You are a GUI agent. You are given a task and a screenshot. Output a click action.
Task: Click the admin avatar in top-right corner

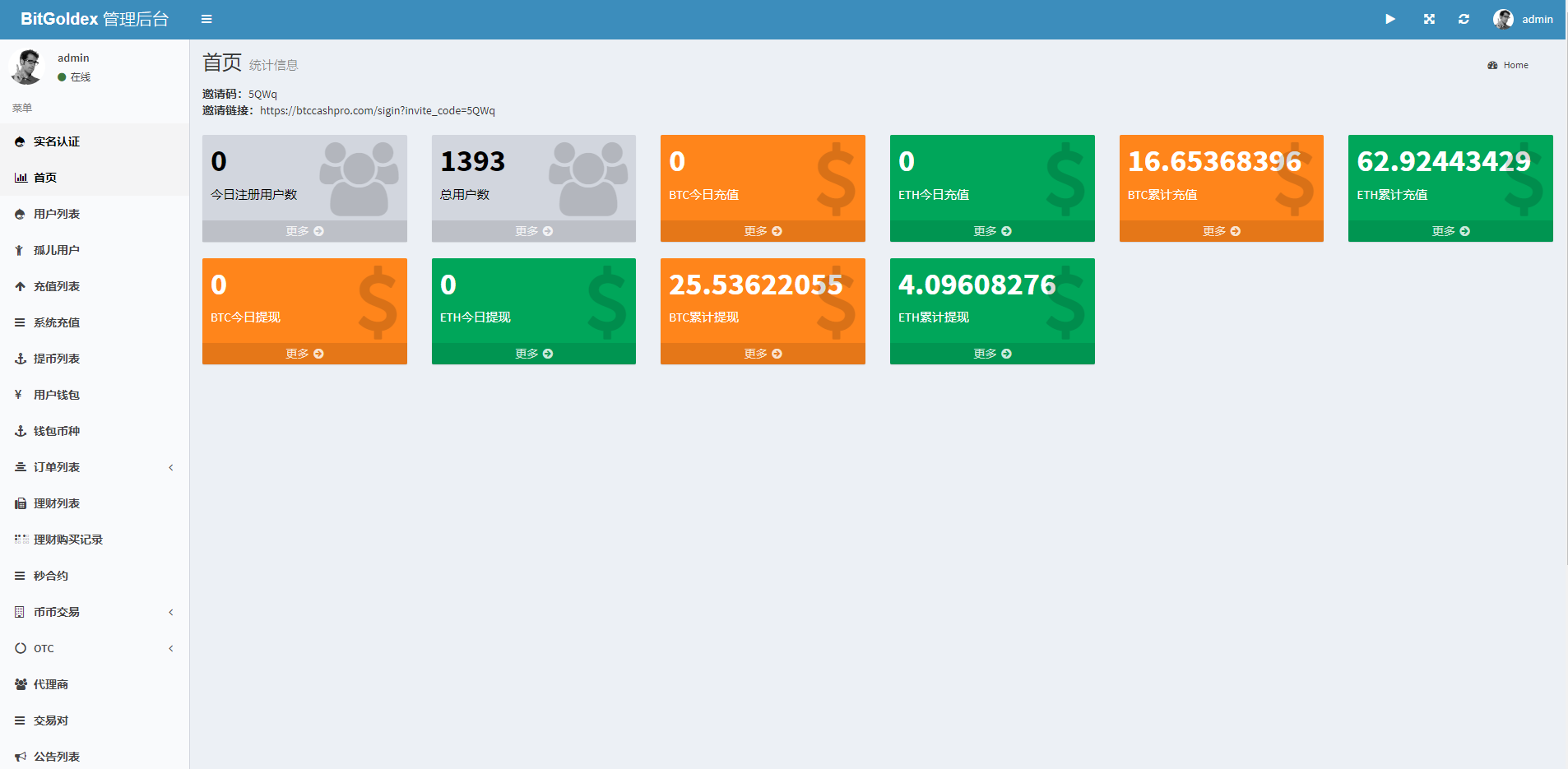[x=1503, y=19]
